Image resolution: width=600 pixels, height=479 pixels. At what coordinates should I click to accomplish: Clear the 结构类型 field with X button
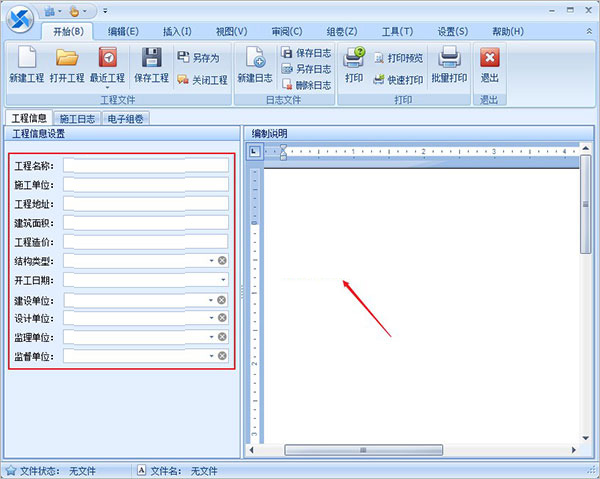[222, 261]
